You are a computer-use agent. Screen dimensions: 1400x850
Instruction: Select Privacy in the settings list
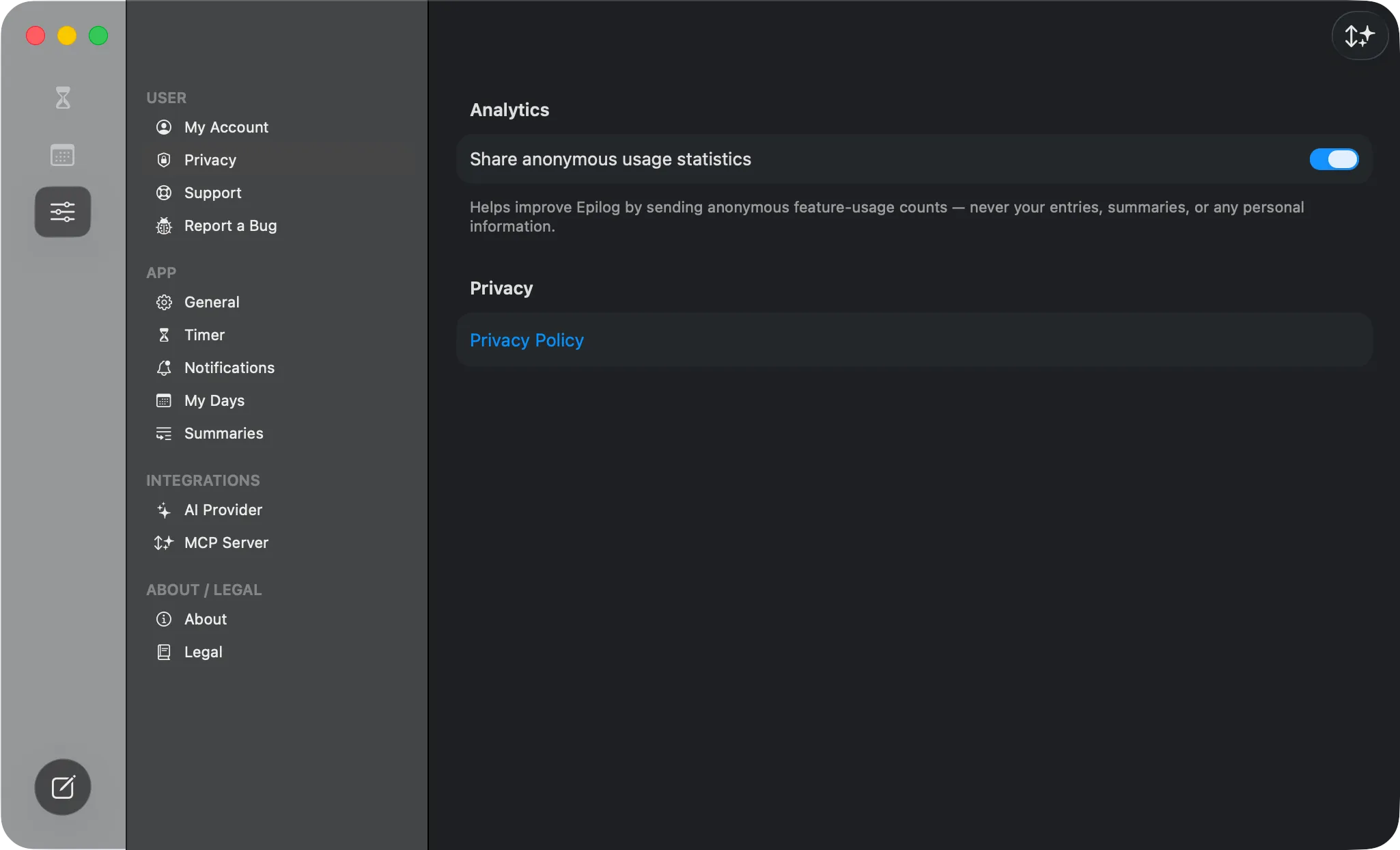277,160
